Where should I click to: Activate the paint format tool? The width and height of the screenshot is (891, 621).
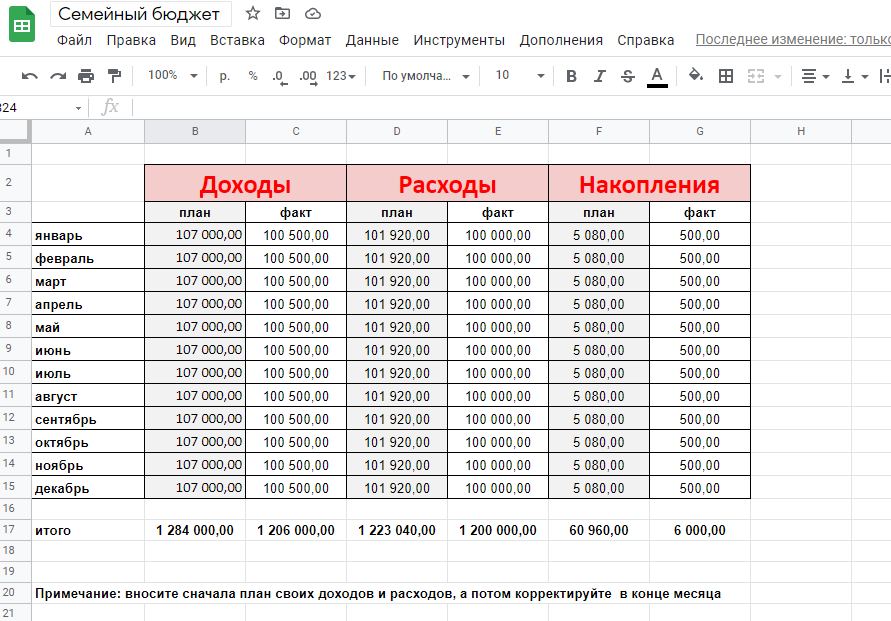pos(114,76)
